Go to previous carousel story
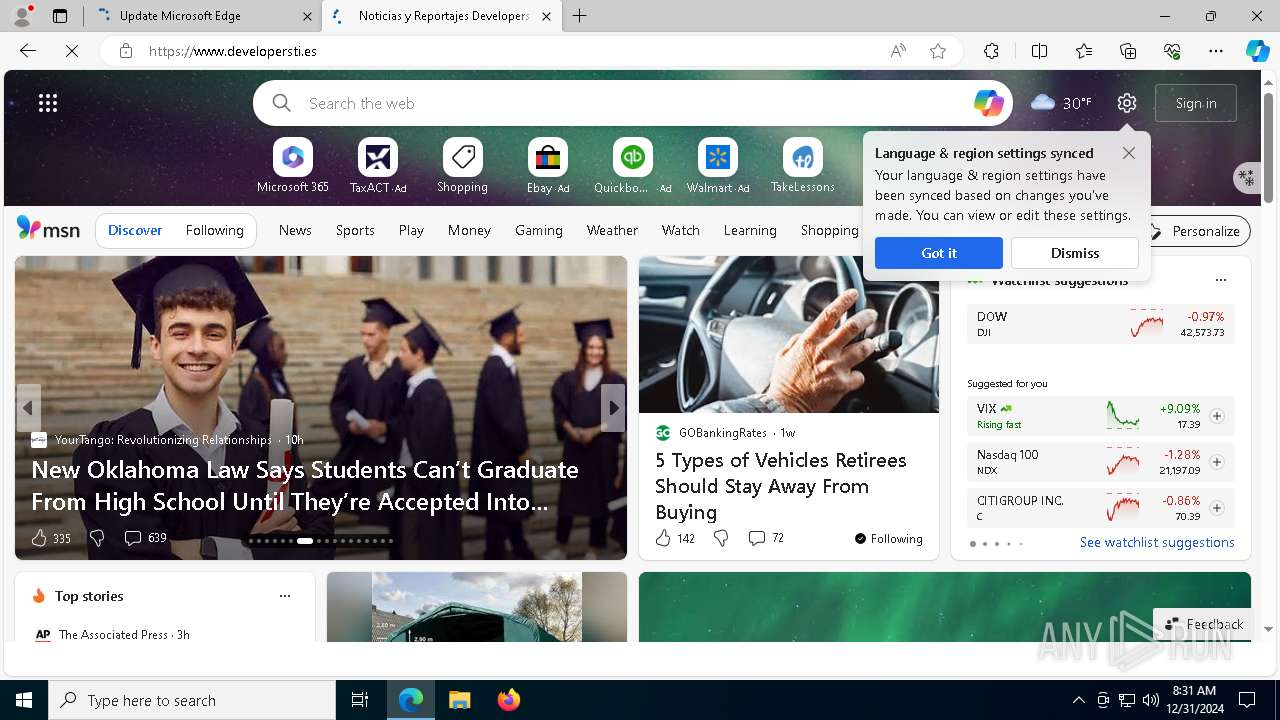 [28, 407]
